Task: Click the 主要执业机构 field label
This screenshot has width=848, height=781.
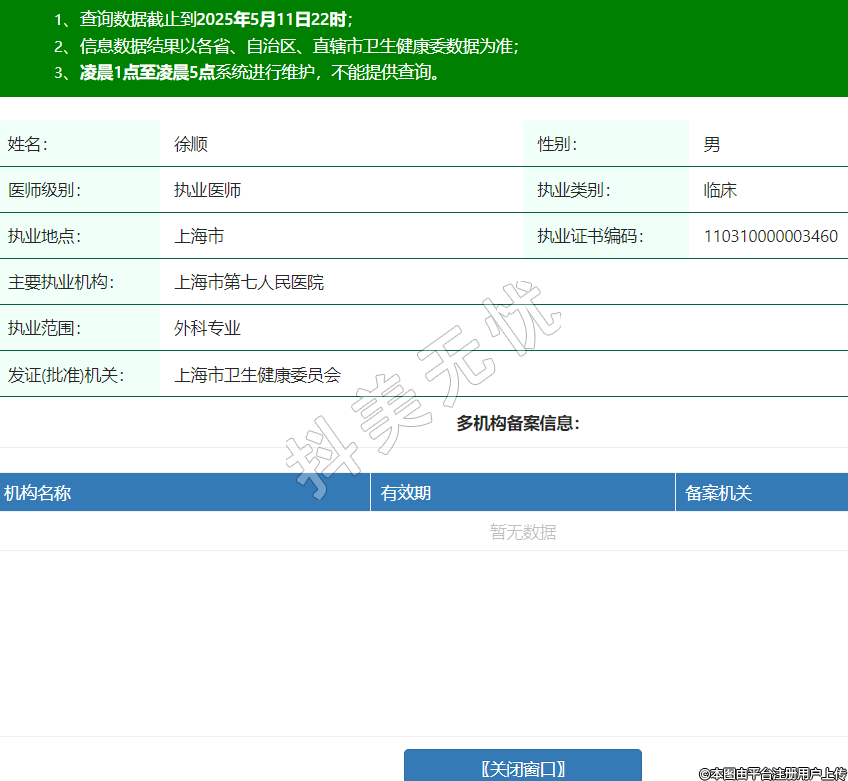Action: 61,282
